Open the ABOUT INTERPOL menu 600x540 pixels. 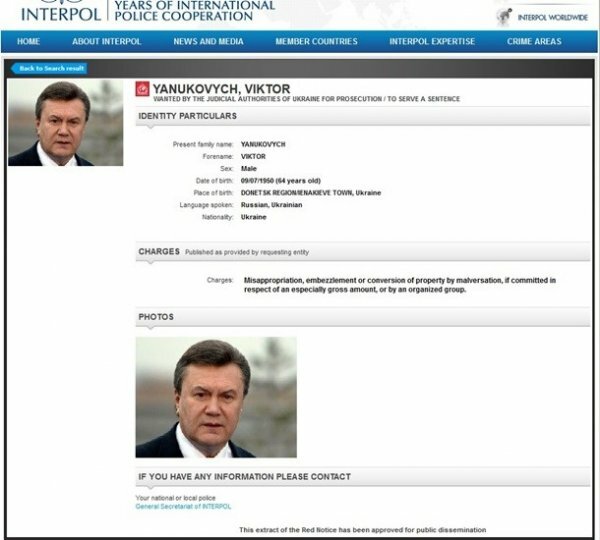tap(107, 41)
